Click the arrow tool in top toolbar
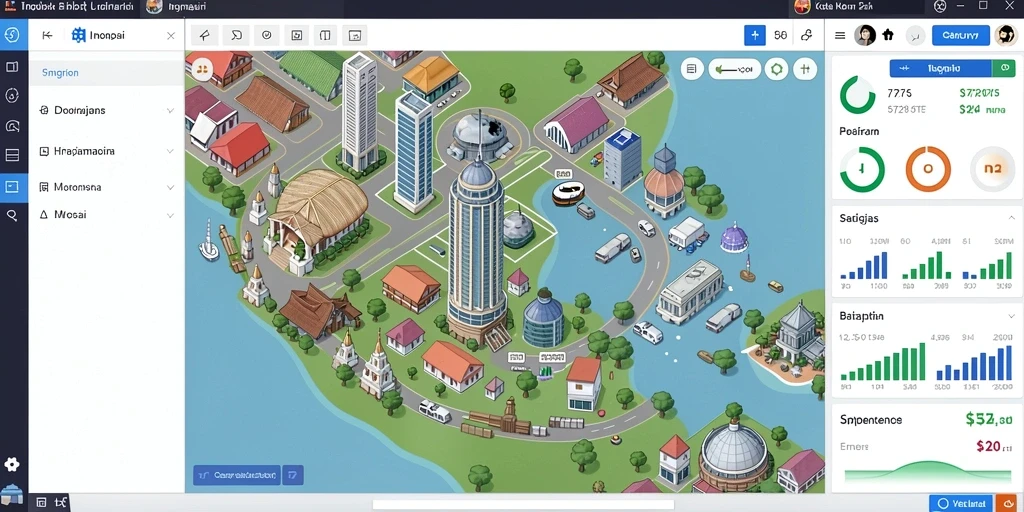 click(204, 35)
